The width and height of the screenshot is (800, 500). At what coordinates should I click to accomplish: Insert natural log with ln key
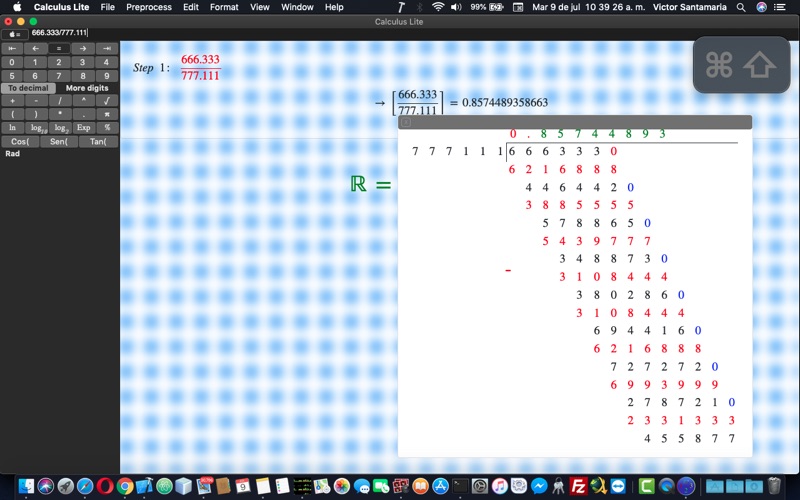point(12,128)
